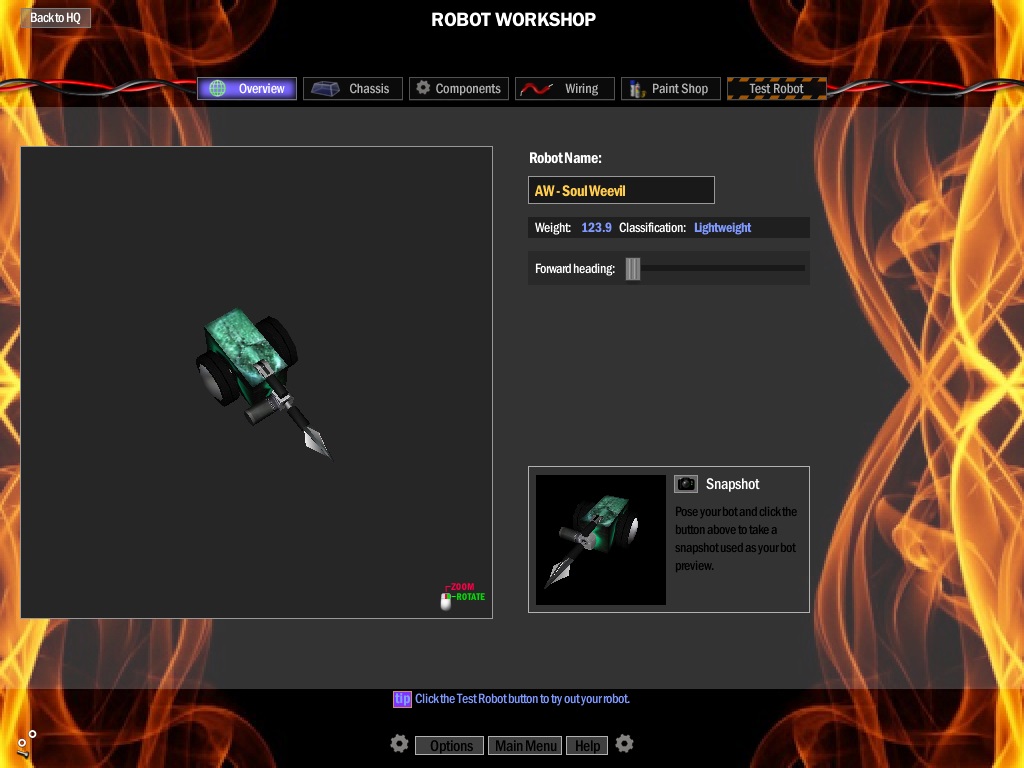Viewport: 1024px width, 768px height.
Task: Click the Lightweight classification text
Action: (x=722, y=227)
